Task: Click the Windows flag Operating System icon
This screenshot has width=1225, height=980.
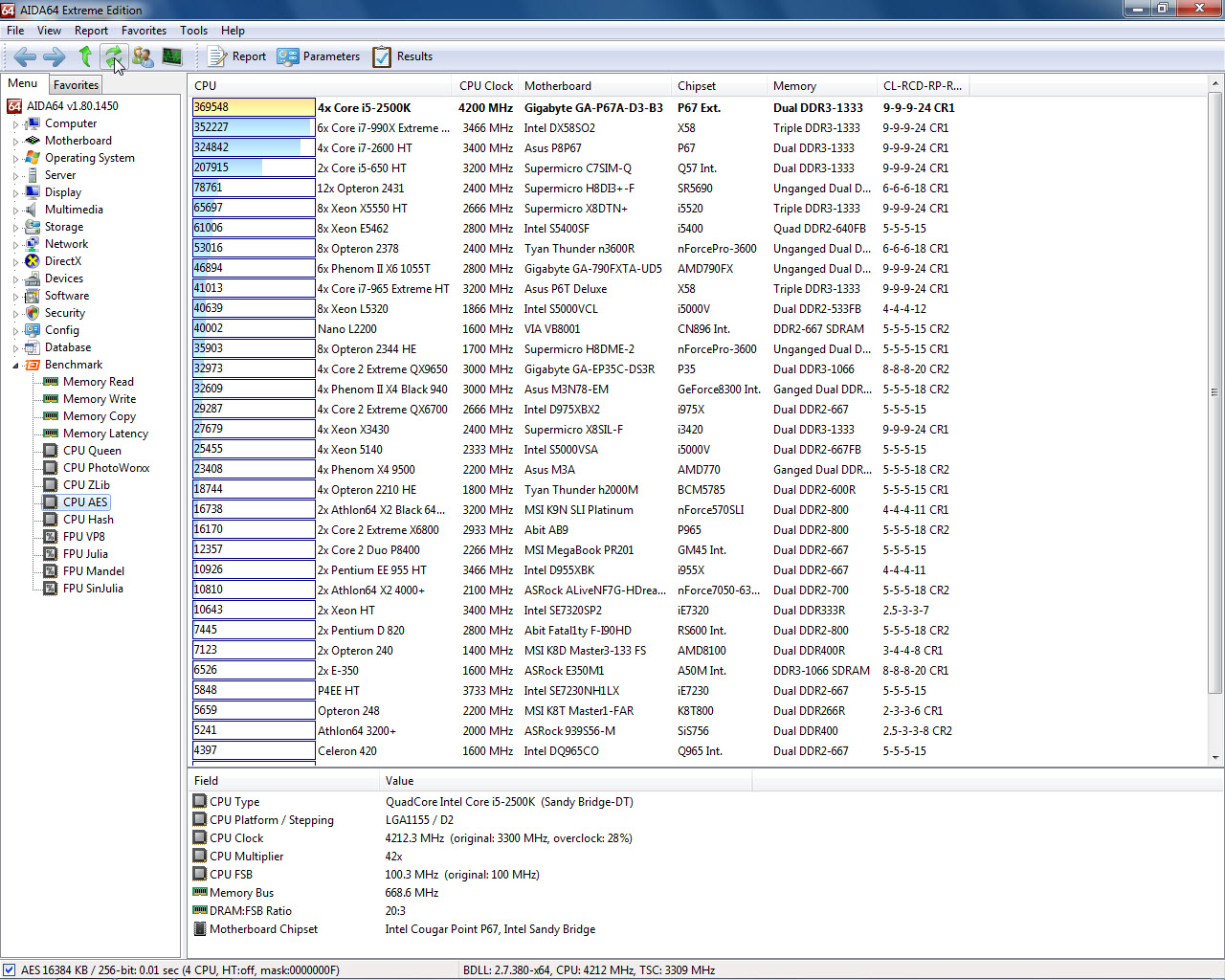Action: [33, 158]
